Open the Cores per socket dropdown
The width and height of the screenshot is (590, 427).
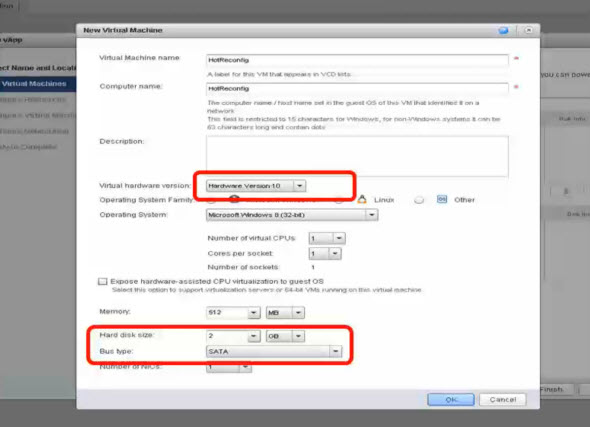325,254
